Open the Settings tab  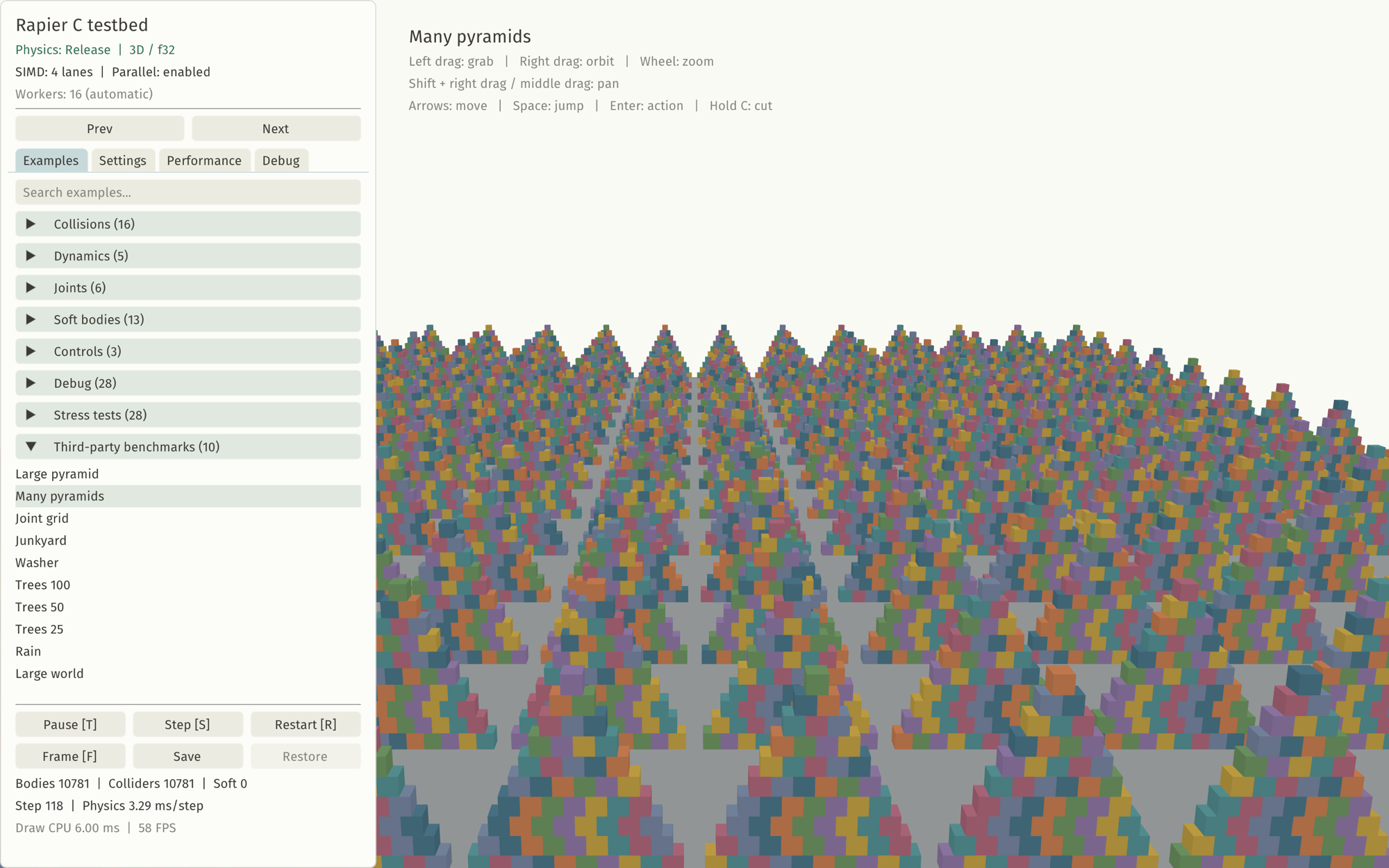point(122,160)
